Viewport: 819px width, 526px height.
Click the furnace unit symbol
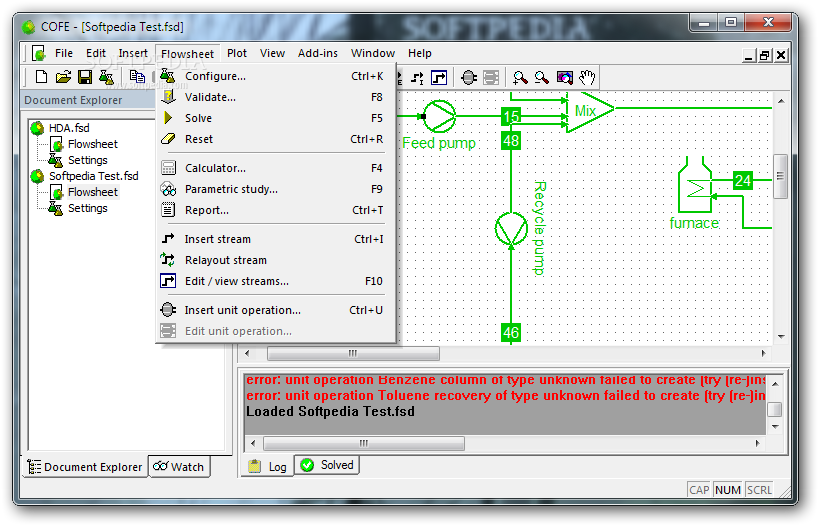point(695,186)
